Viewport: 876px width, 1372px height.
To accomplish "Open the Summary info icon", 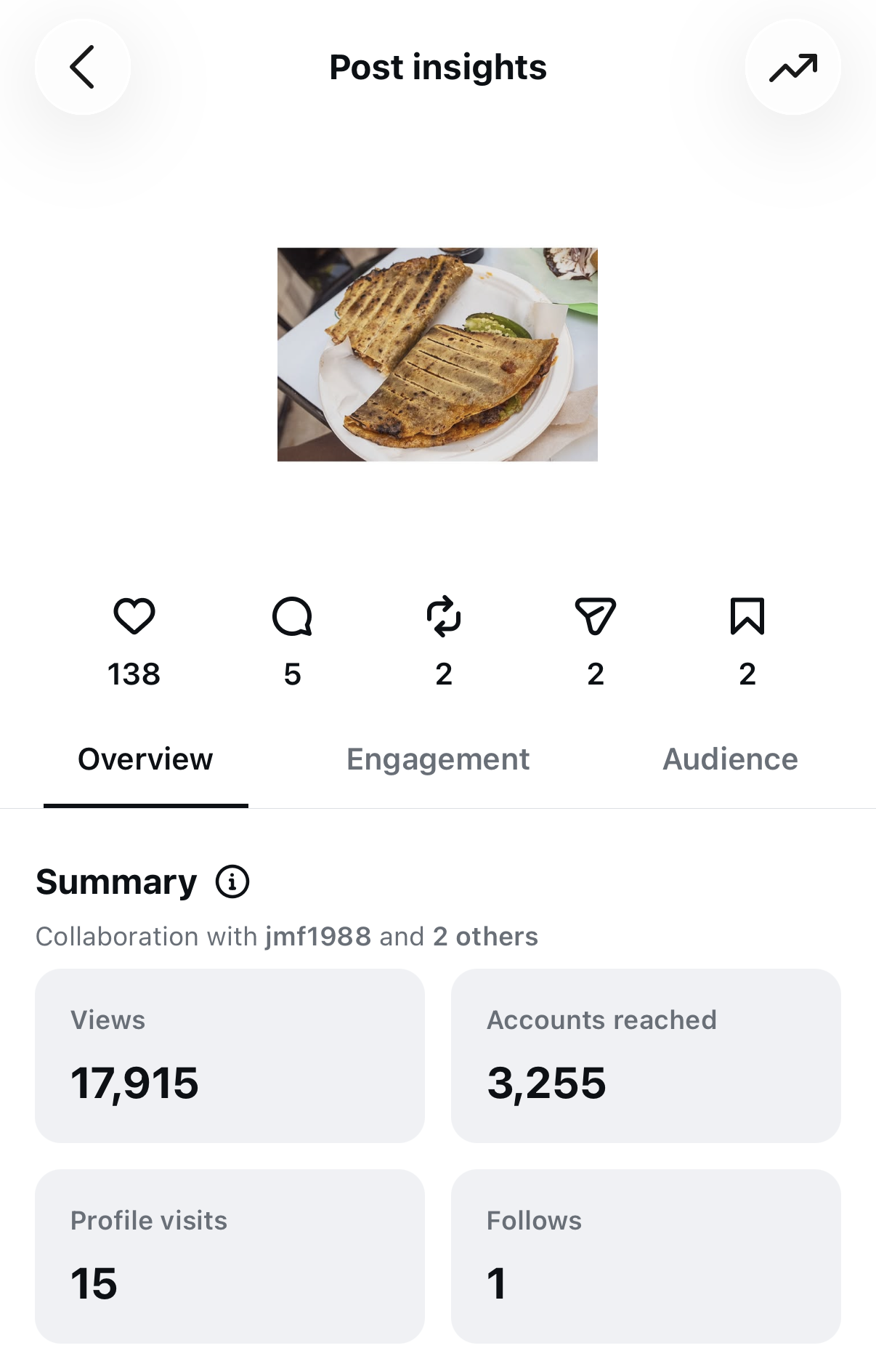I will click(232, 882).
